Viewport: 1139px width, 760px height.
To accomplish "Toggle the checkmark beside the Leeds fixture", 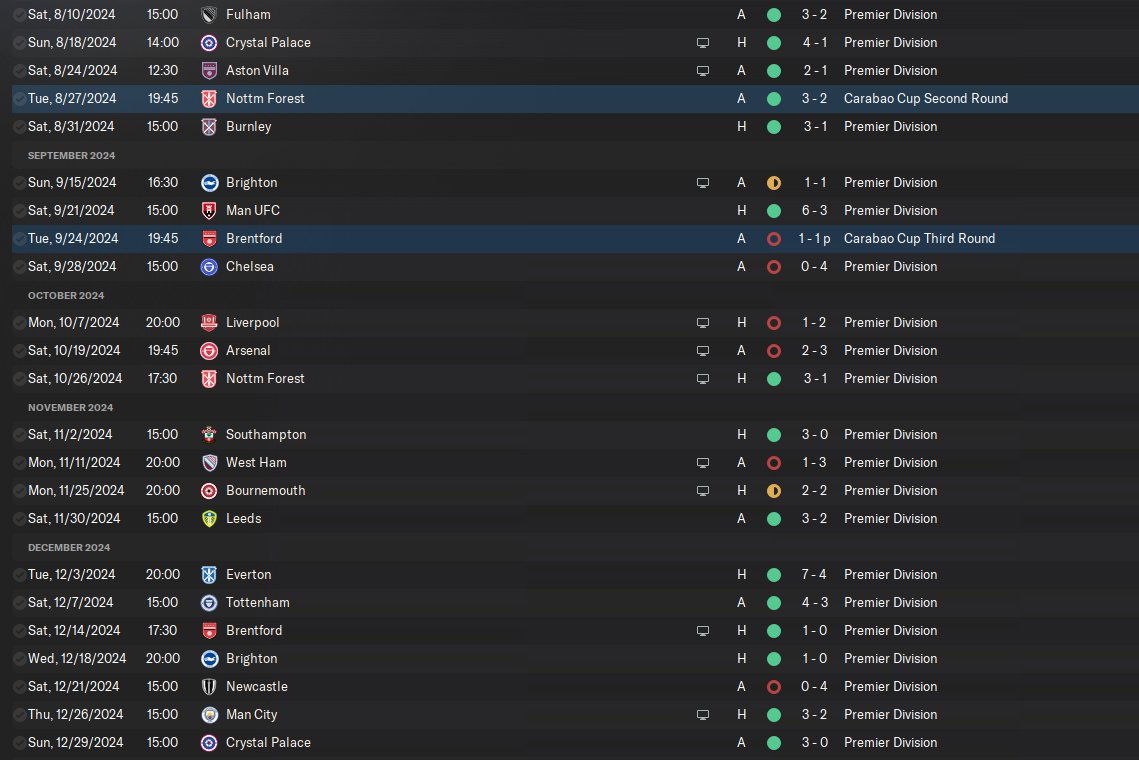I will pyautogui.click(x=20, y=519).
